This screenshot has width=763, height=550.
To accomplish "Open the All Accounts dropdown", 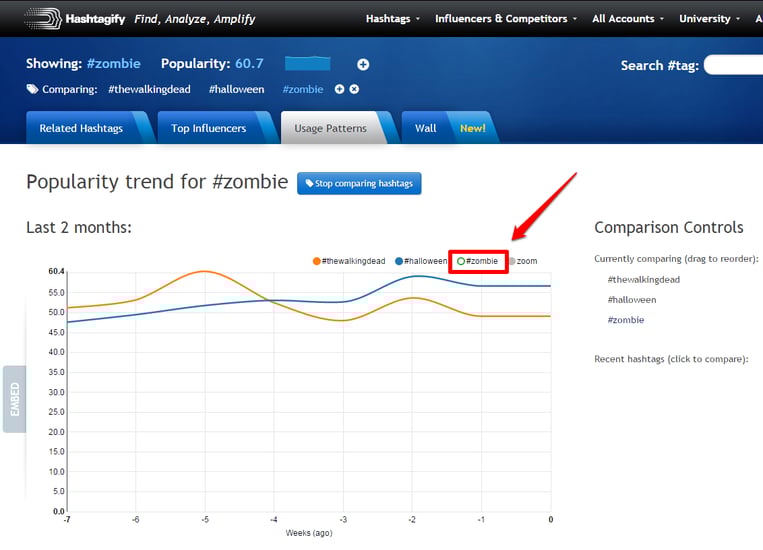I will pos(628,18).
